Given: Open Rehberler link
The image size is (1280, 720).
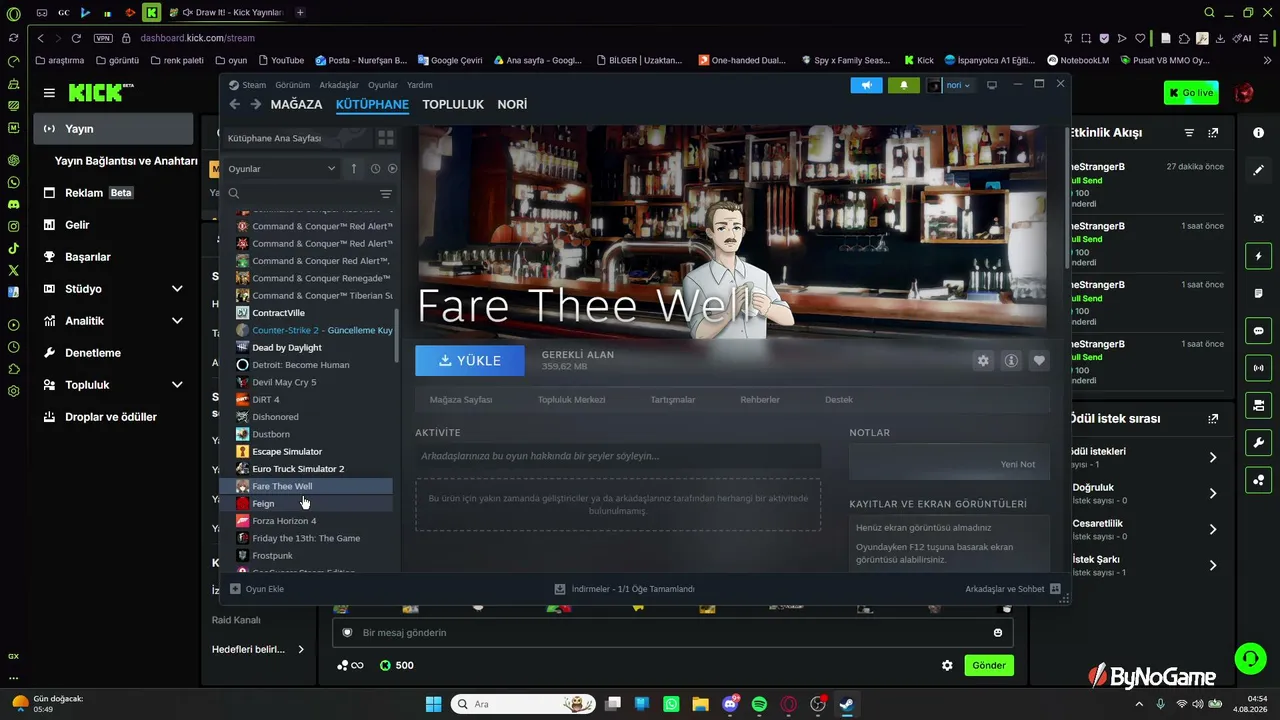Looking at the screenshot, I should 760,400.
